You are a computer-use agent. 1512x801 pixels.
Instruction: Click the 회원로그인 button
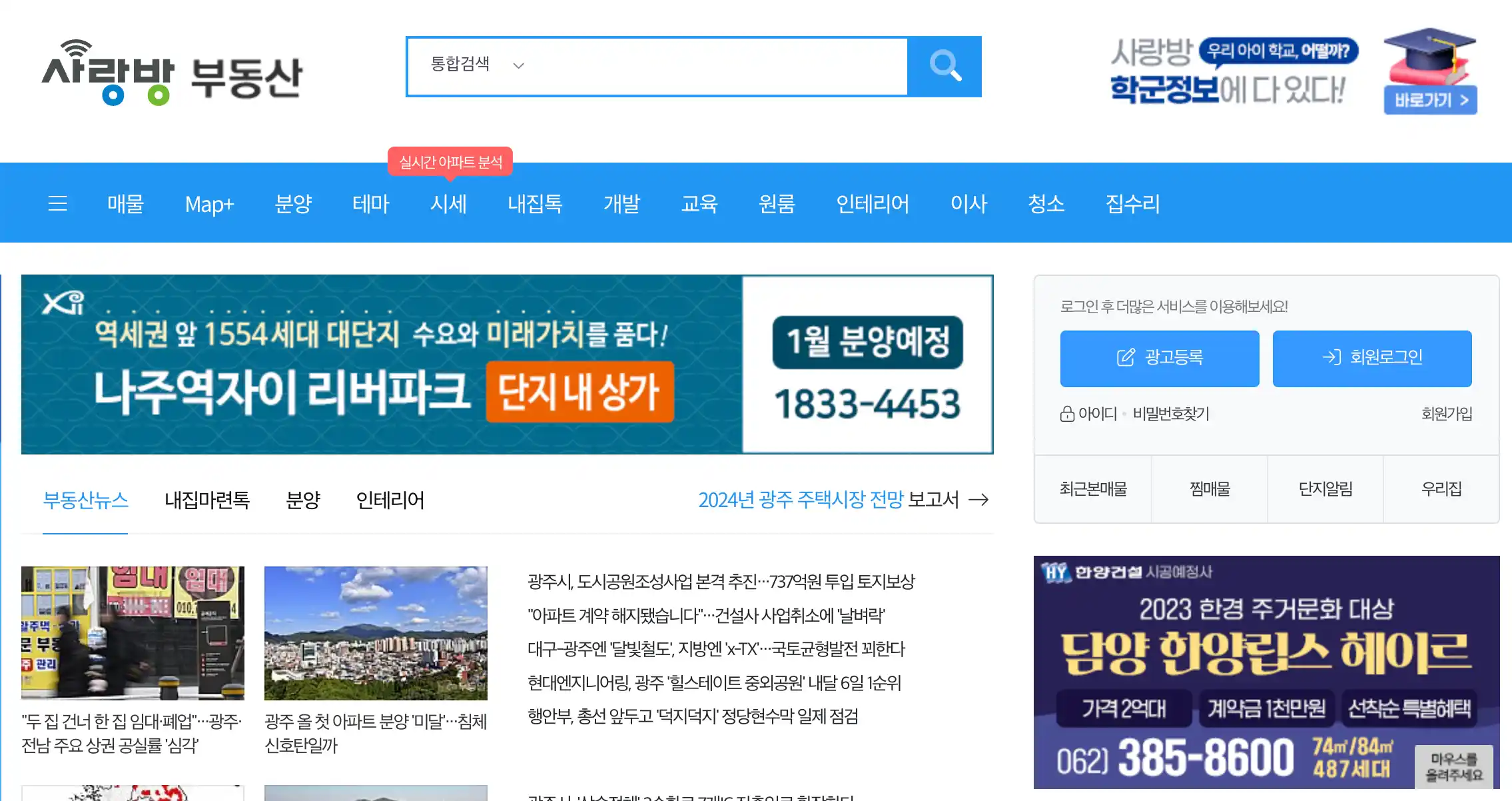point(1371,358)
